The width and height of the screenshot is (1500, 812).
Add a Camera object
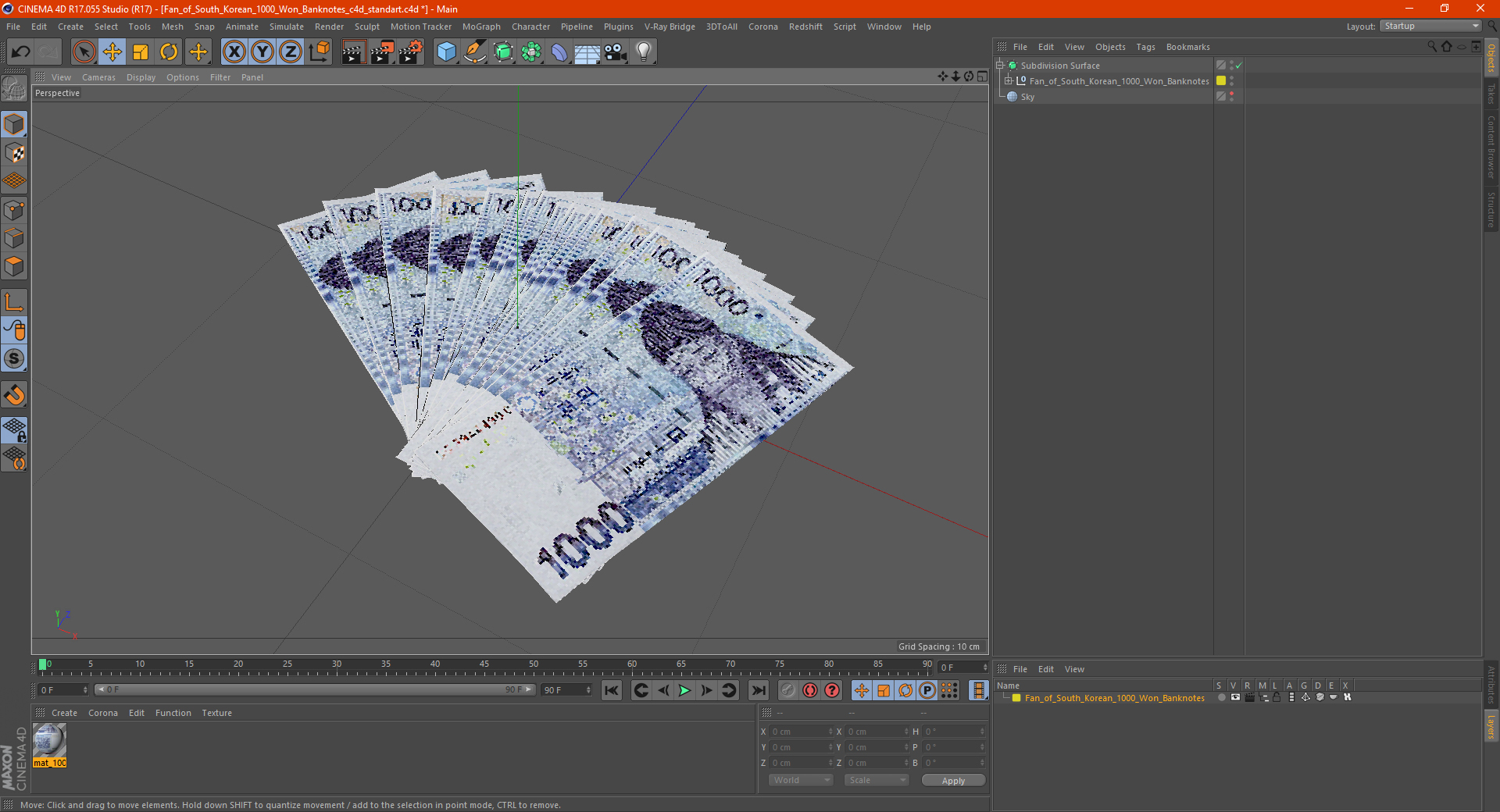click(616, 52)
